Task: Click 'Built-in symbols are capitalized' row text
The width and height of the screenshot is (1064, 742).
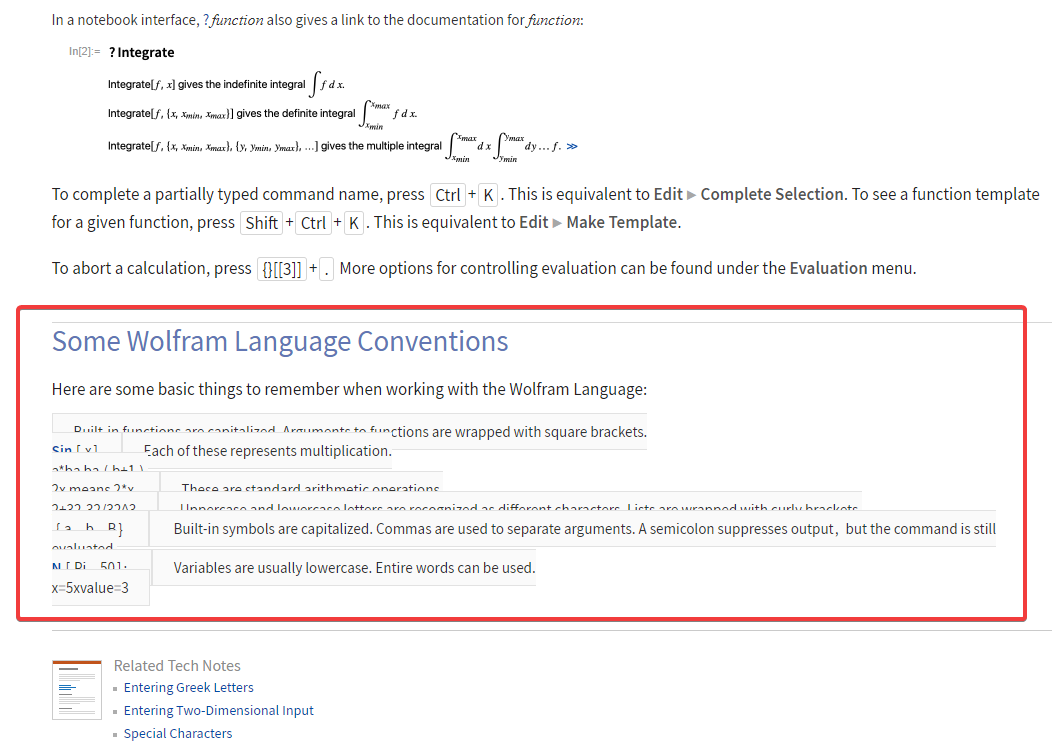Action: [x=584, y=530]
